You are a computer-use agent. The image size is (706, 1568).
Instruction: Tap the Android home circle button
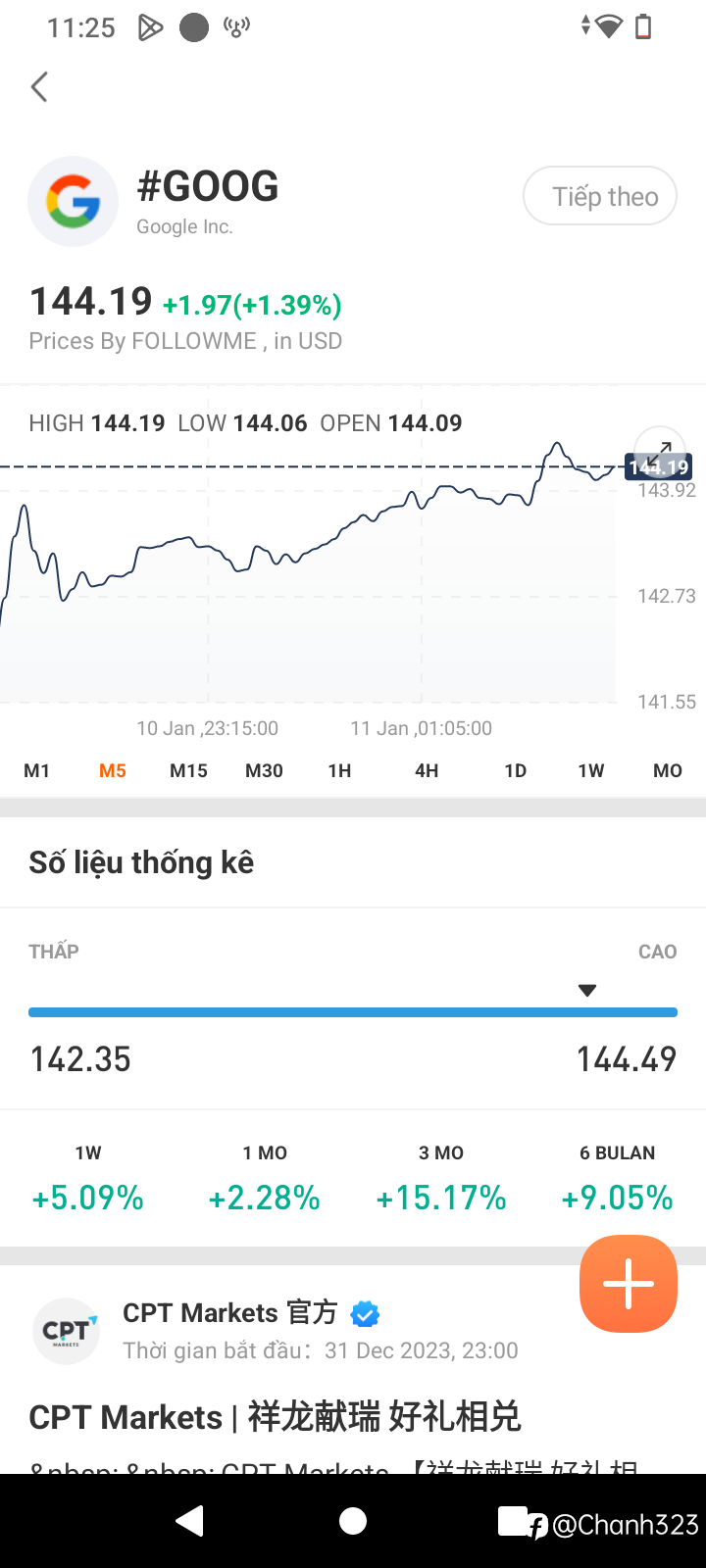[x=353, y=1521]
